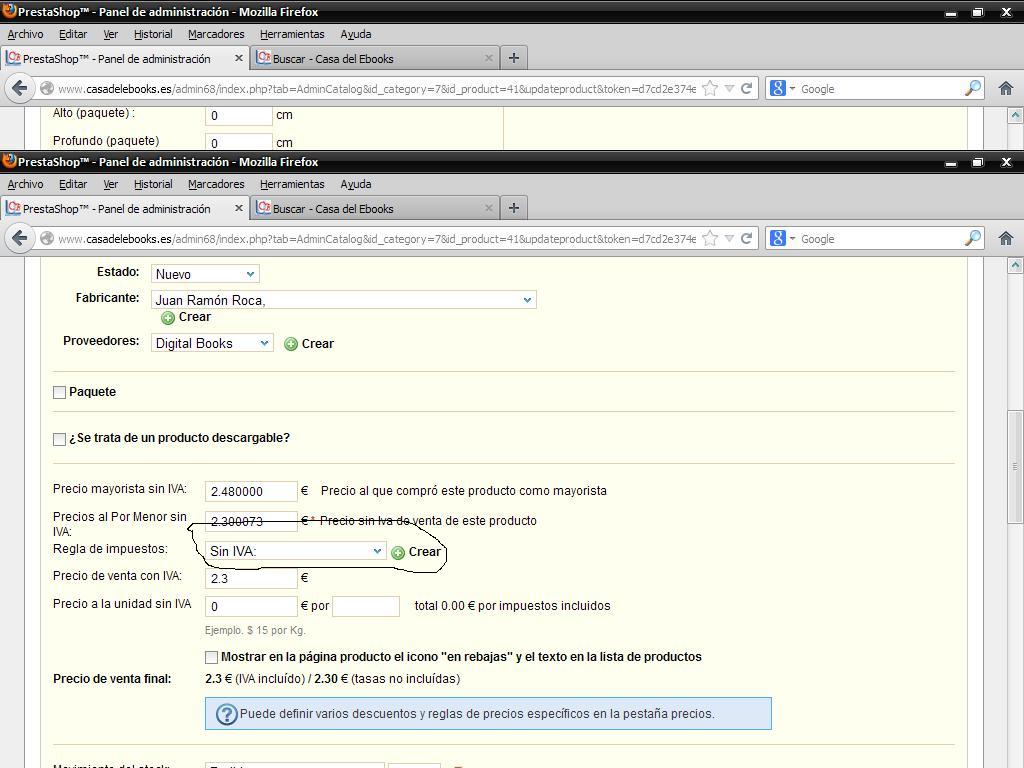Bookmark page with star in lower window
Viewport: 1024px width, 768px height.
tap(710, 238)
